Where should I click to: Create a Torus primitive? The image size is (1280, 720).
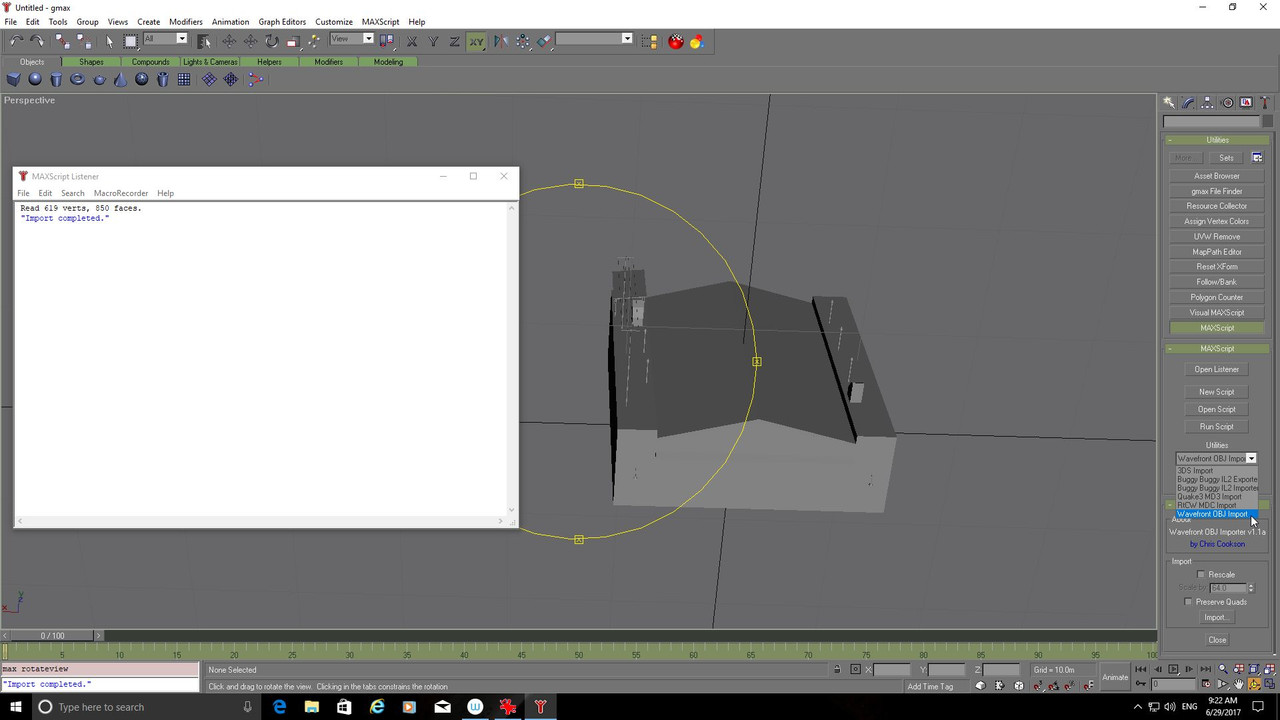point(77,79)
